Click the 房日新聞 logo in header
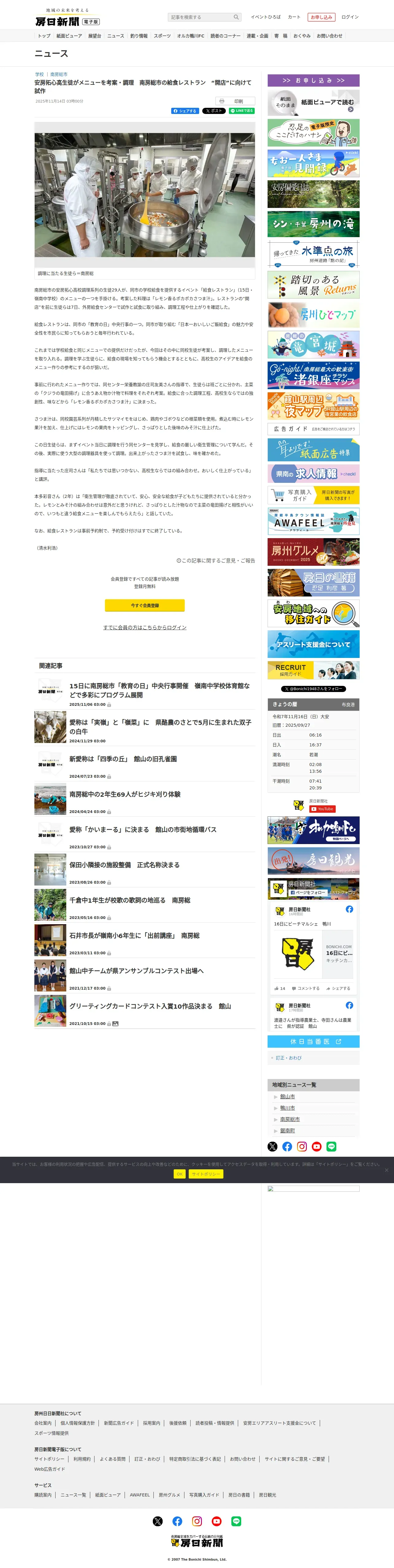This screenshot has height=1568, width=394. click(x=67, y=18)
